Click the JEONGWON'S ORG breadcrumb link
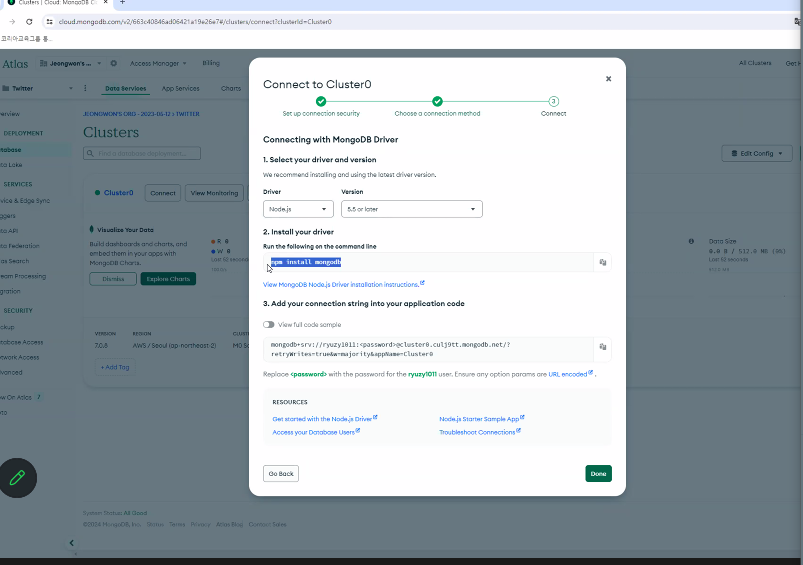 [x=127, y=114]
